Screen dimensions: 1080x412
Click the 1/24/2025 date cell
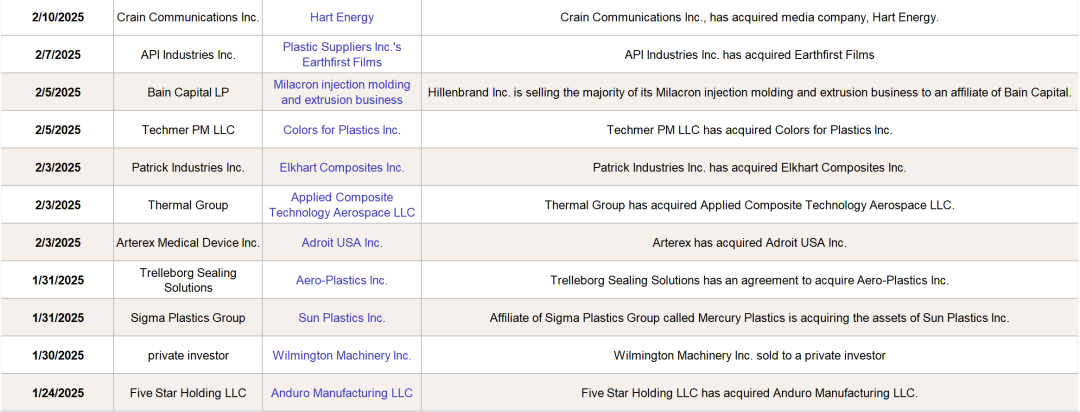57,393
